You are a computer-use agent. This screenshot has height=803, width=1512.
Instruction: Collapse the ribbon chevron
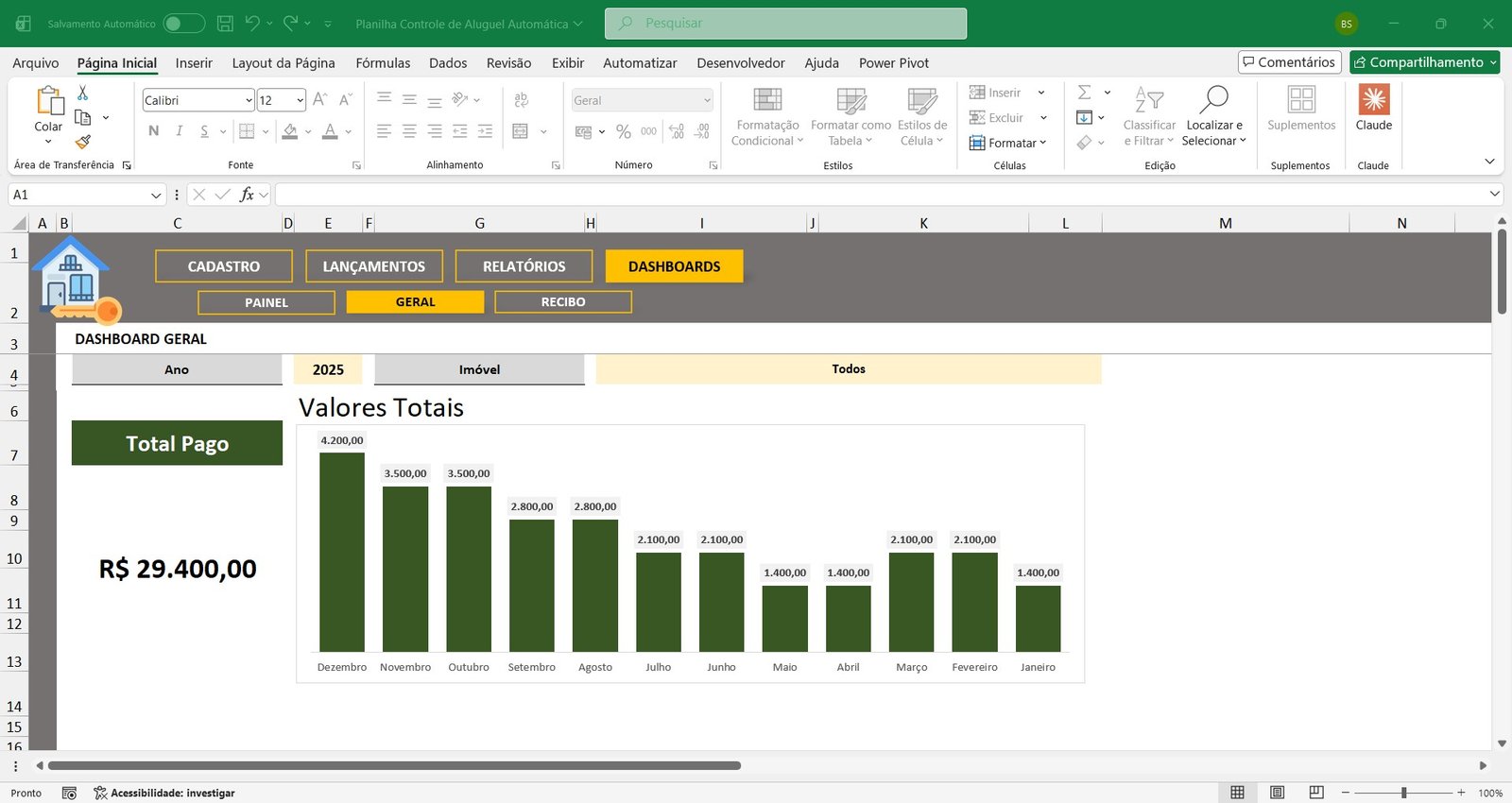pos(1489,162)
